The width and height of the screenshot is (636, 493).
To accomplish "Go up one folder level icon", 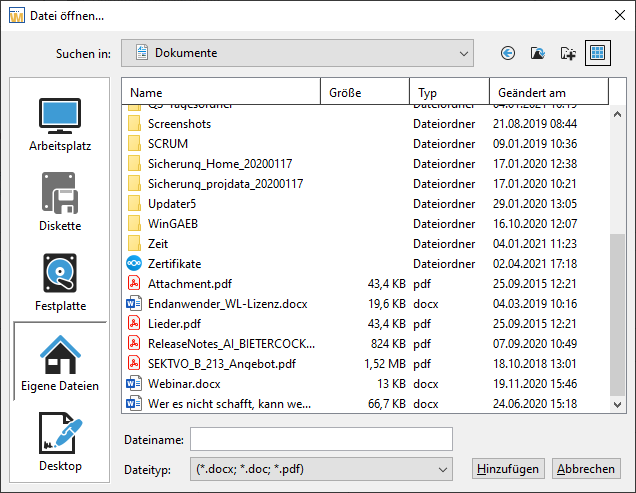I will coord(537,53).
